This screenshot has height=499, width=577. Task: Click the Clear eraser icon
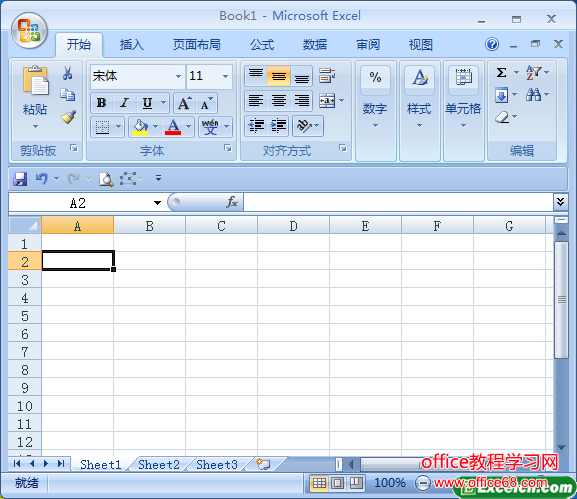[x=502, y=117]
